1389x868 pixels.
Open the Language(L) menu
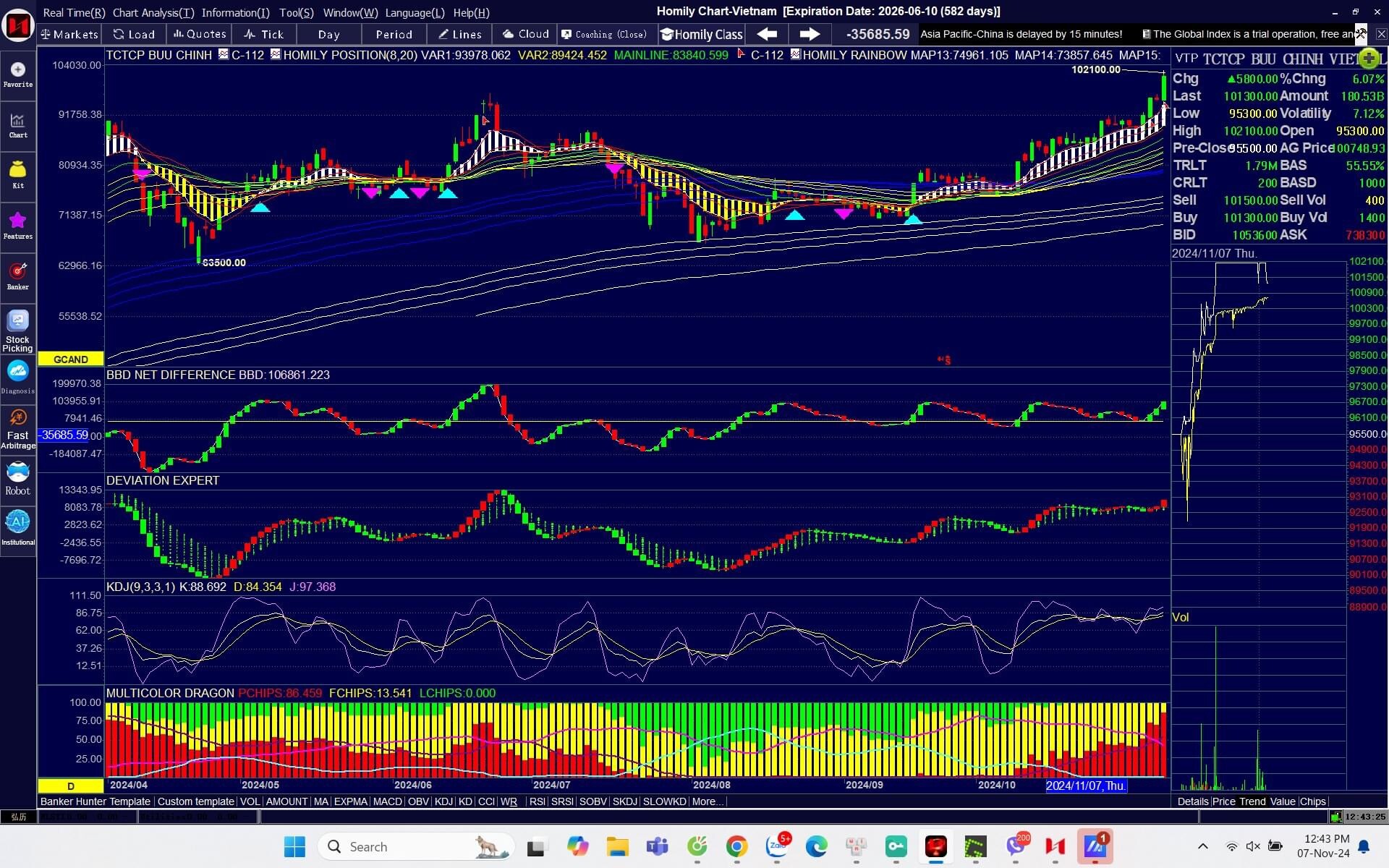pyautogui.click(x=415, y=12)
